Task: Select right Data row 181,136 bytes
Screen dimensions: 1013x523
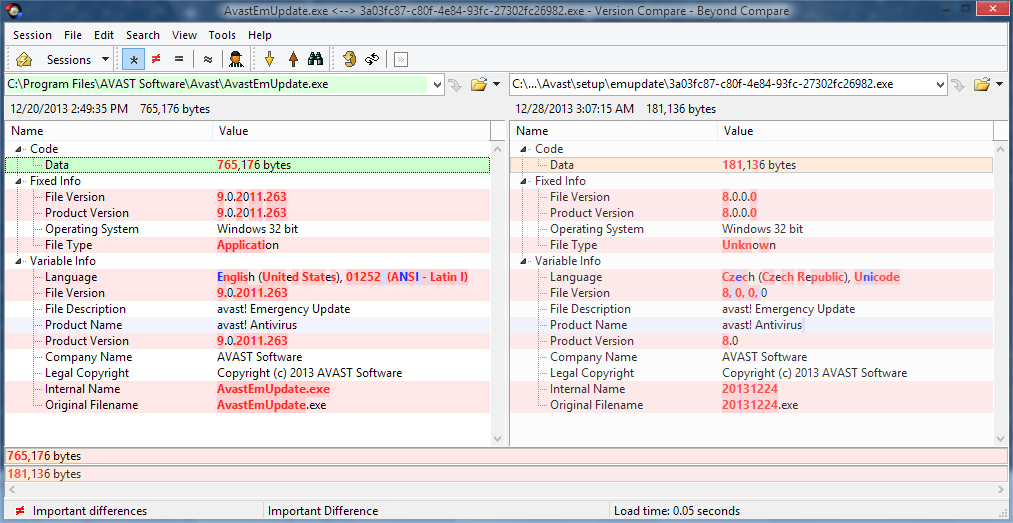Action: (752, 165)
